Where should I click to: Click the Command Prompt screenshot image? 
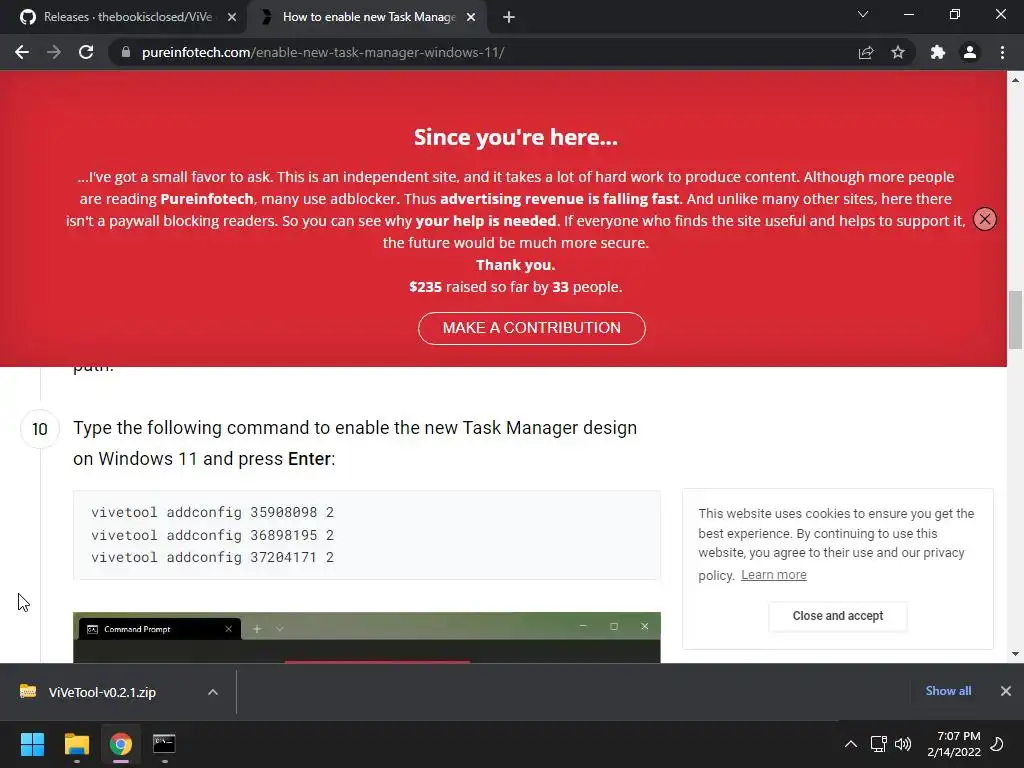tap(366, 637)
